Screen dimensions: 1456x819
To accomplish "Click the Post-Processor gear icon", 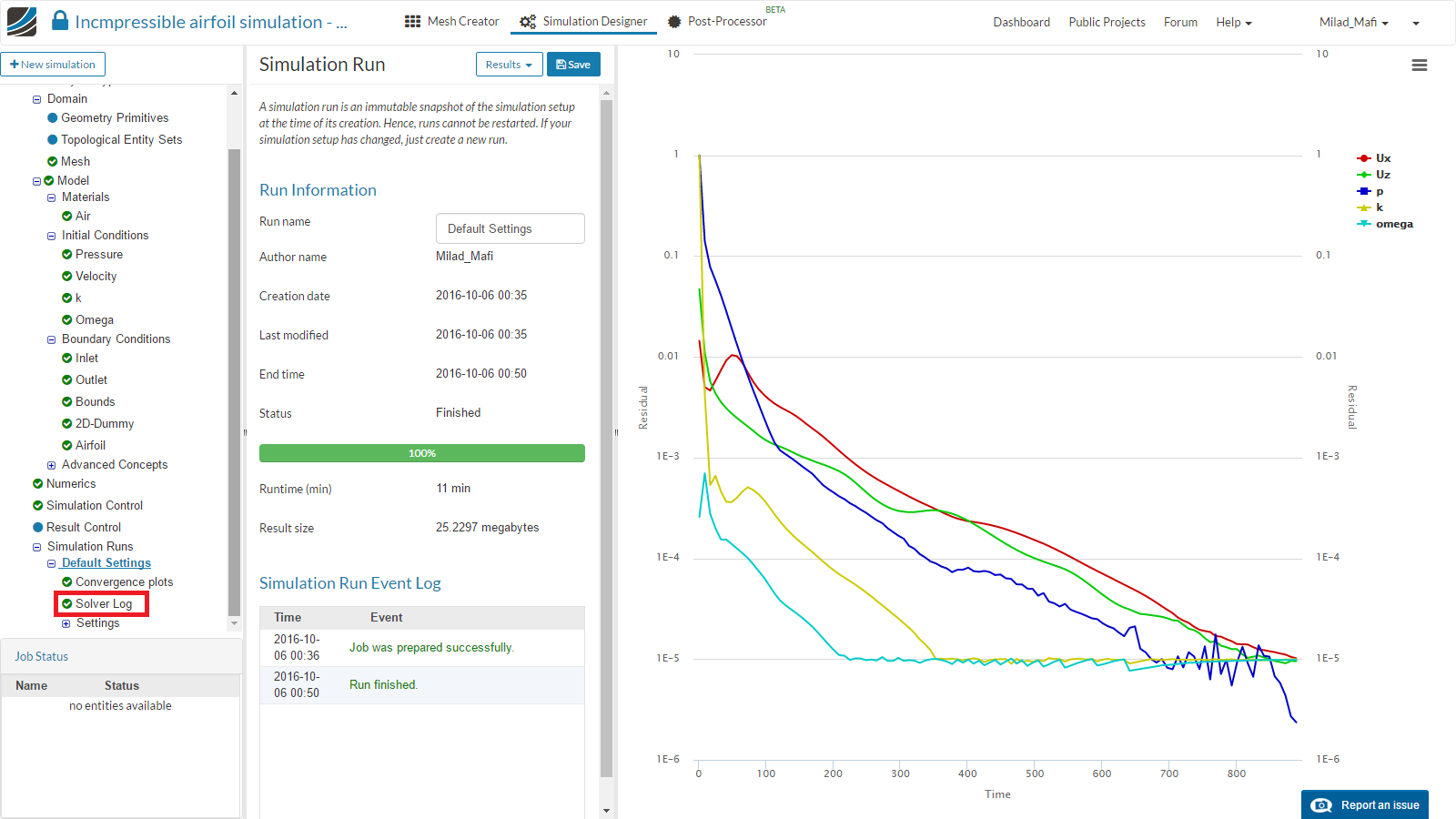I will pyautogui.click(x=674, y=22).
